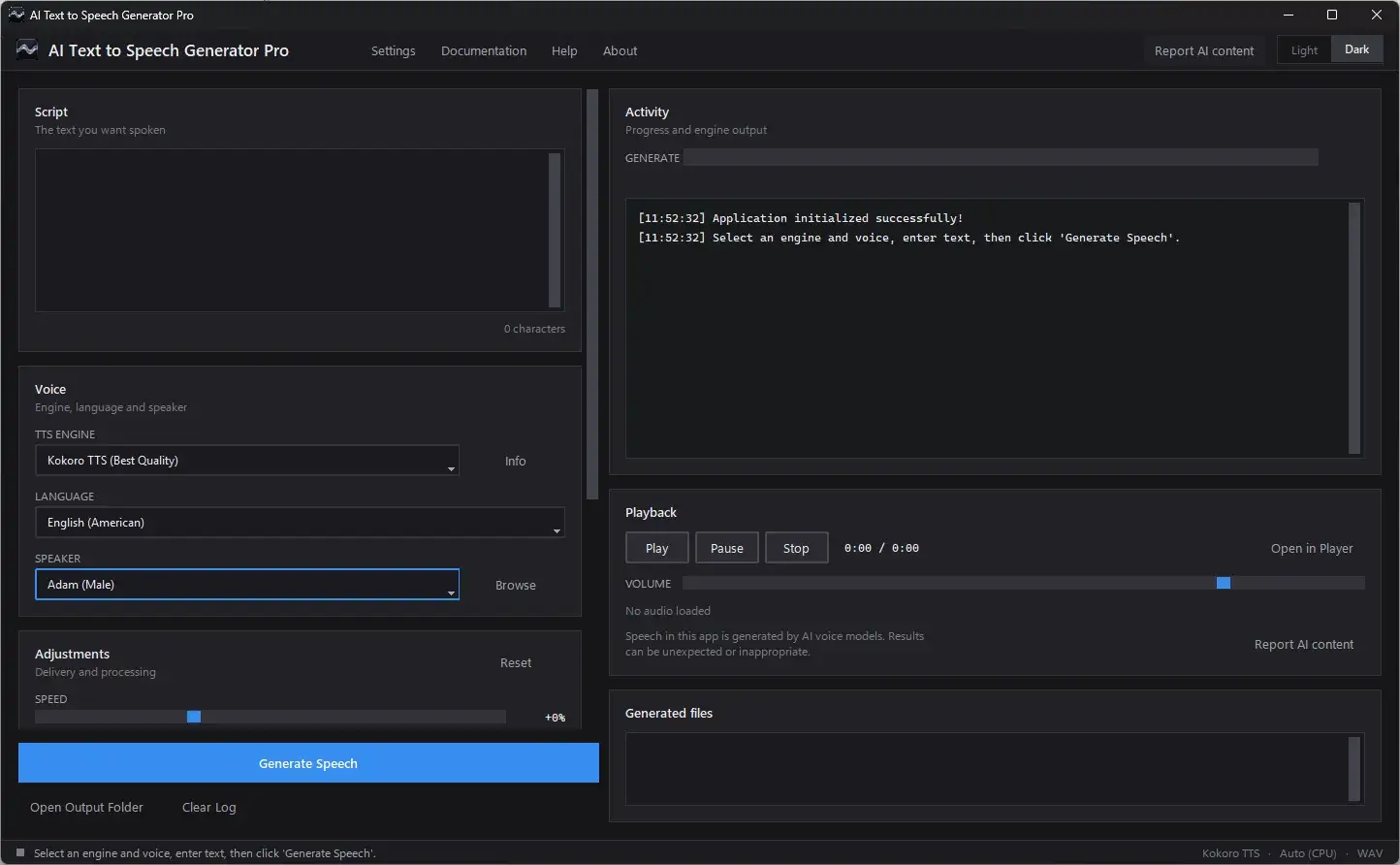This screenshot has width=1400, height=865.
Task: Click 'Auto (CPU)' in the status bar
Action: (x=1308, y=853)
